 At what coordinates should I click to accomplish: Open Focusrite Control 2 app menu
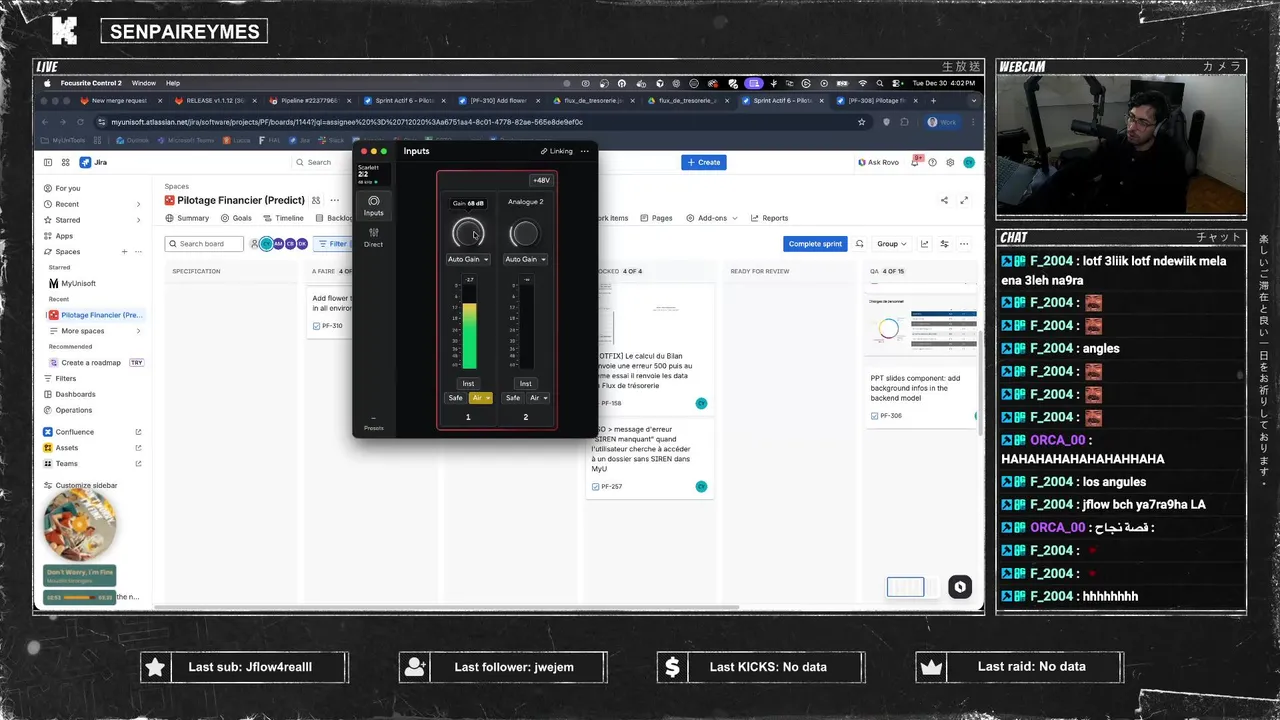pos(91,83)
